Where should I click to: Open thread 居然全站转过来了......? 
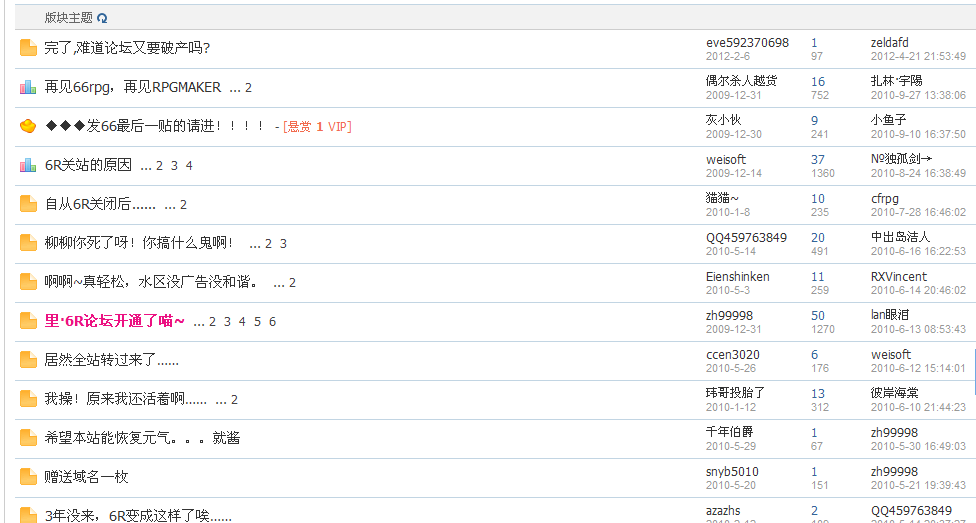pos(111,360)
